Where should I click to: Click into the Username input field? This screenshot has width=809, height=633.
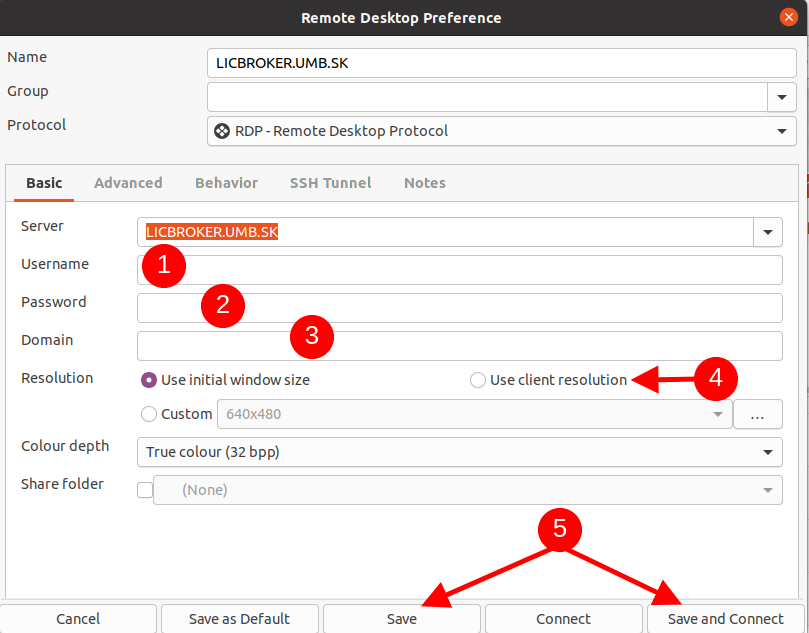pos(460,270)
